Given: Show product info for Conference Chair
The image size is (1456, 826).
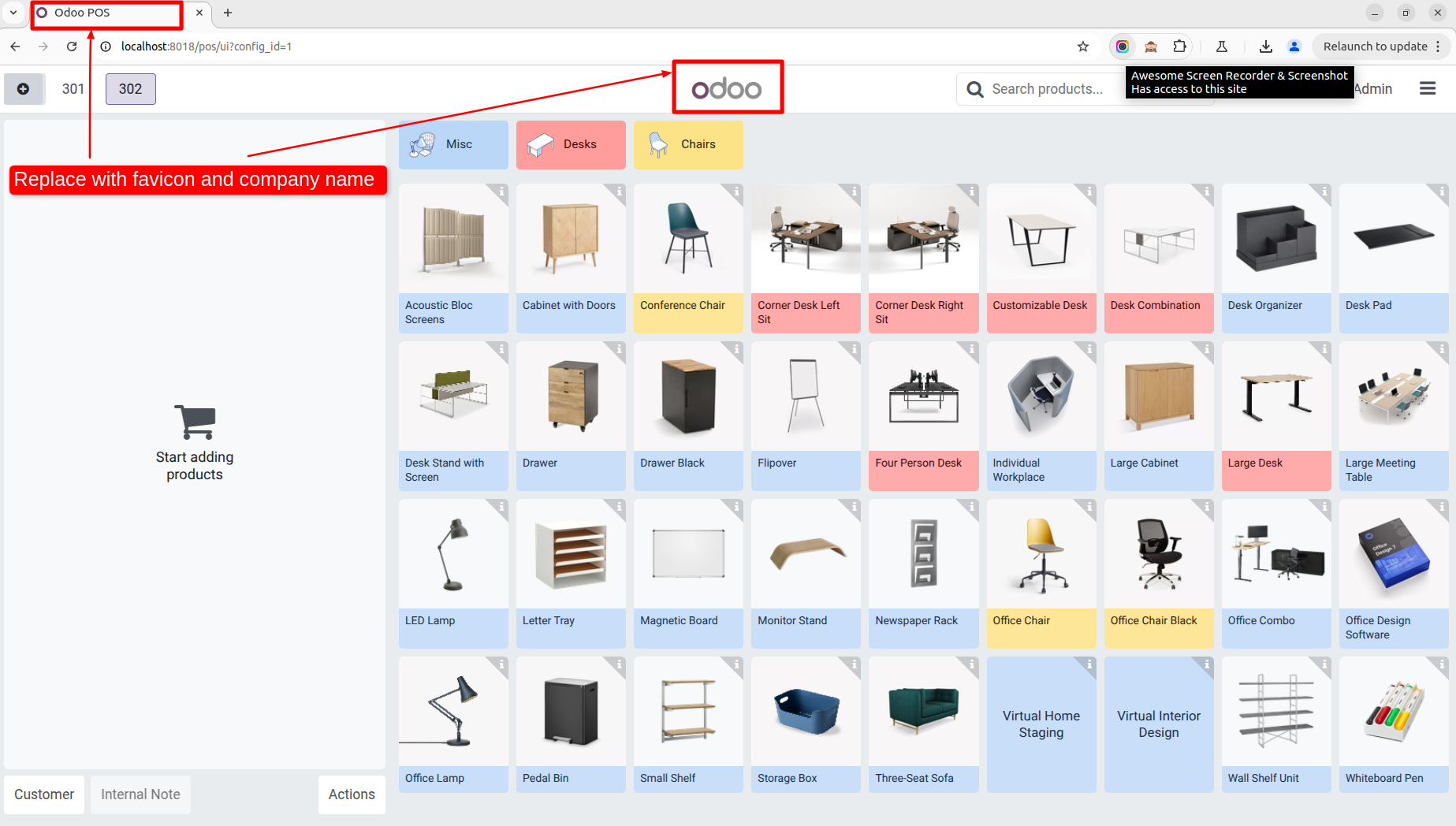Looking at the screenshot, I should 735,192.
